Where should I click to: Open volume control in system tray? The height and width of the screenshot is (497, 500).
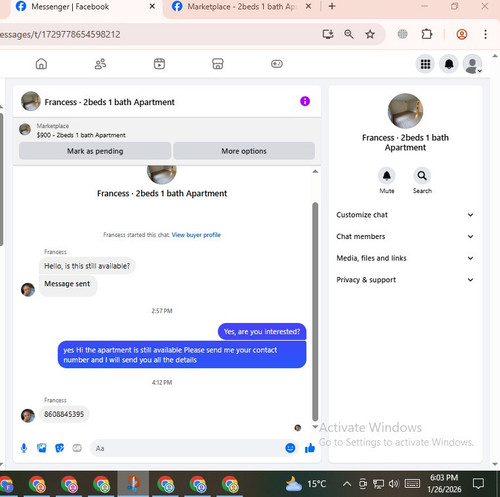[x=394, y=483]
